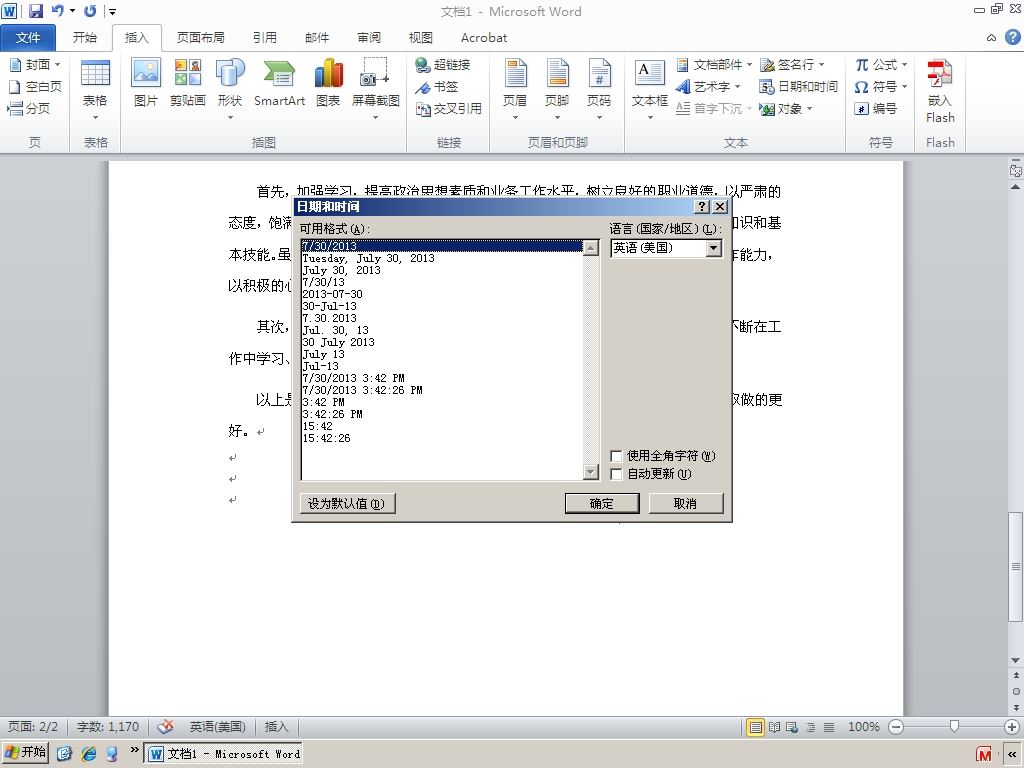
Task: Insert a Cross-reference (交叉引用)
Action: [449, 108]
